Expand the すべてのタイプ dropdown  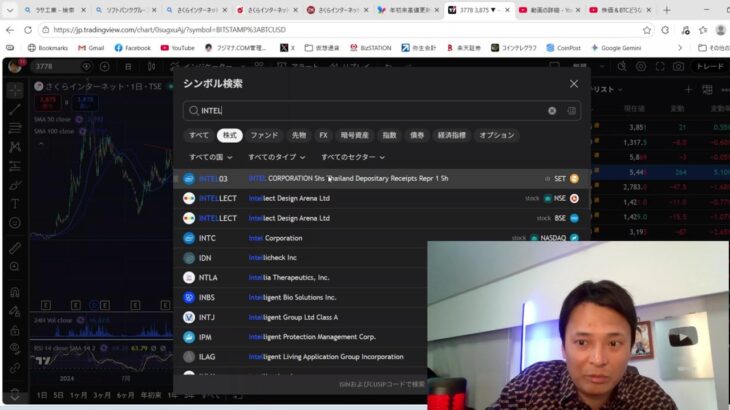pos(278,157)
